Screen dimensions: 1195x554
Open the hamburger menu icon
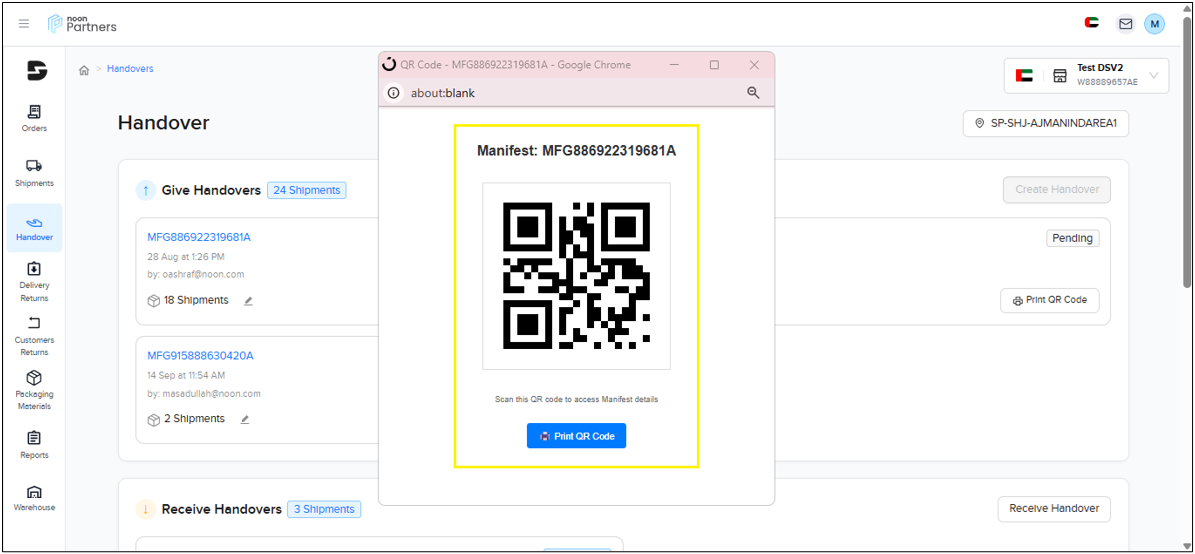click(x=24, y=24)
